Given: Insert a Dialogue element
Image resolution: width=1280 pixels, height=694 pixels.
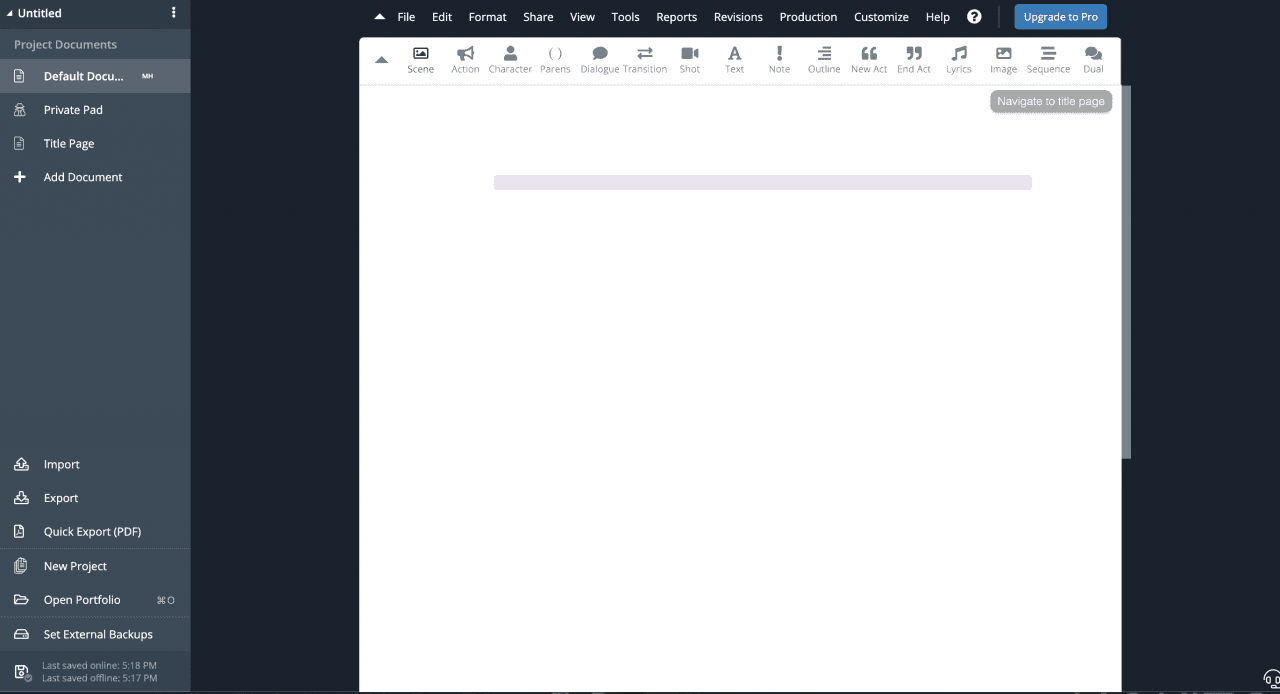Looking at the screenshot, I should pos(599,58).
